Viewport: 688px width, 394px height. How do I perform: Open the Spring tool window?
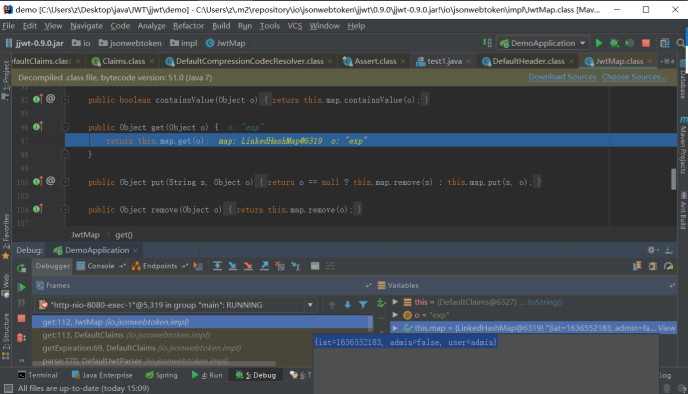(161, 375)
